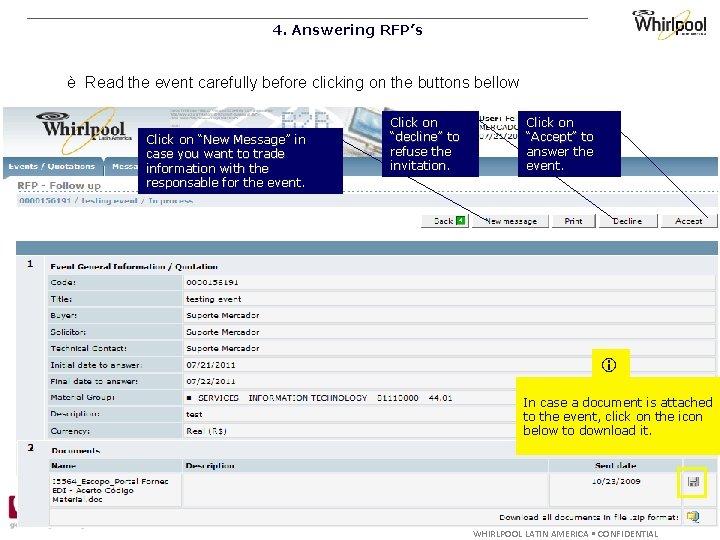Accept the event with Accept button

coord(688,221)
